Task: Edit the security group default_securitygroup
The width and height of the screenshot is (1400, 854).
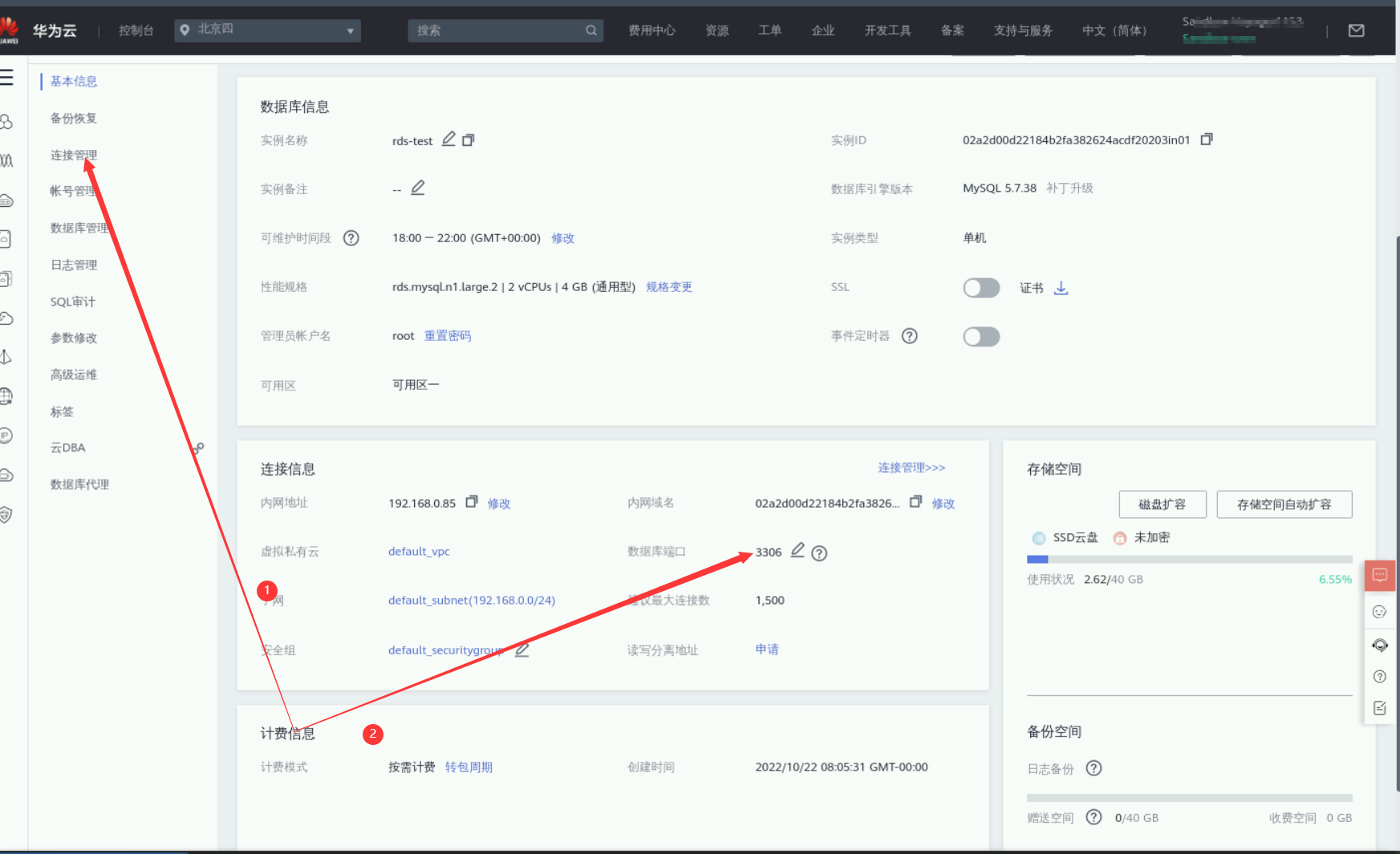Action: coord(522,650)
